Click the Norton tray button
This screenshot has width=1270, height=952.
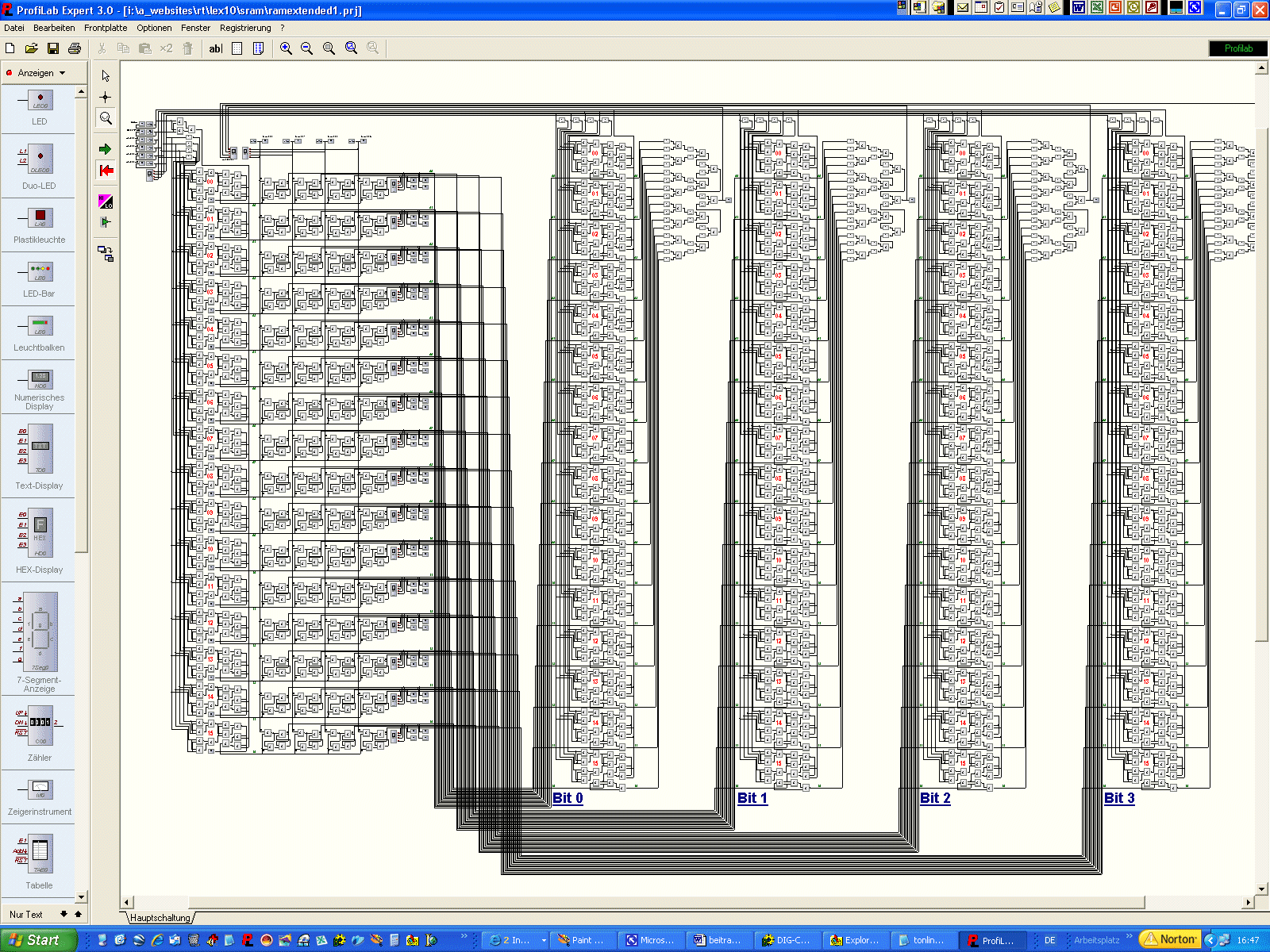(1170, 940)
